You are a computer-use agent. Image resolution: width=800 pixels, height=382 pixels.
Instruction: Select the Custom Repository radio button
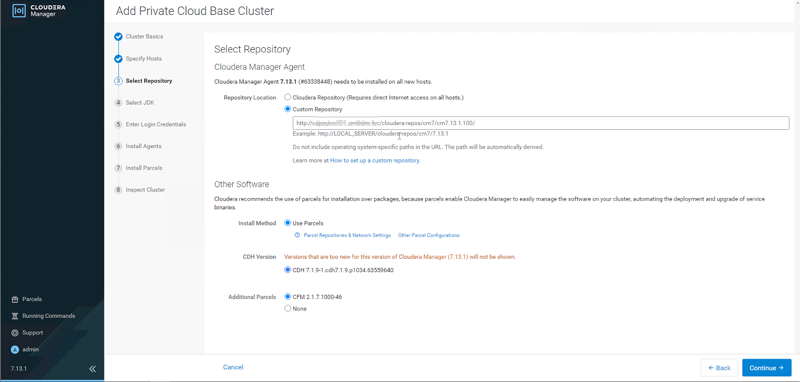point(288,109)
